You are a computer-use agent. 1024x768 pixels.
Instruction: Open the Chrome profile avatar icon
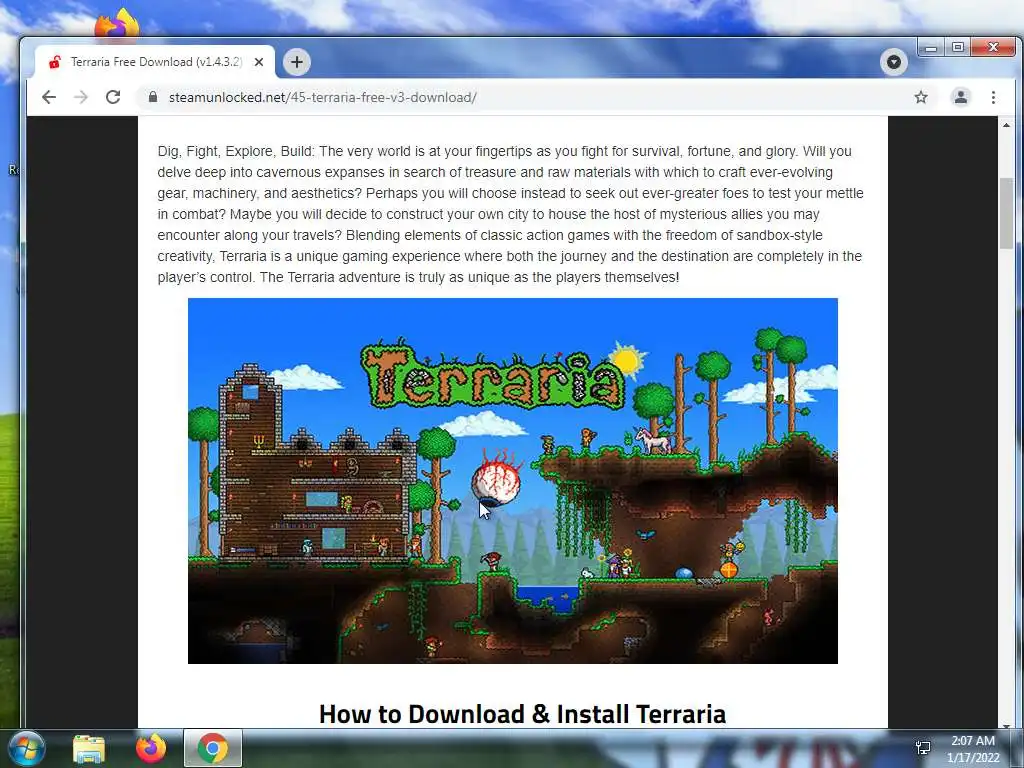coord(961,97)
